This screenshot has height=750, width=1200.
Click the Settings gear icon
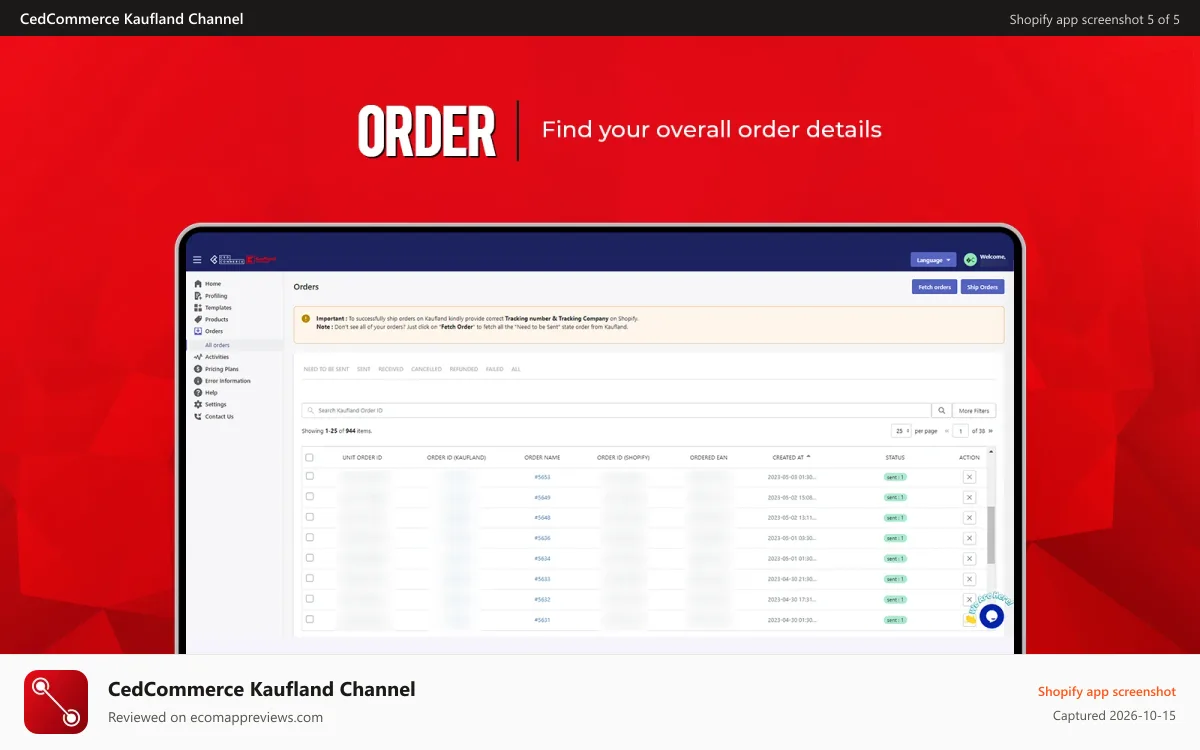(x=198, y=405)
